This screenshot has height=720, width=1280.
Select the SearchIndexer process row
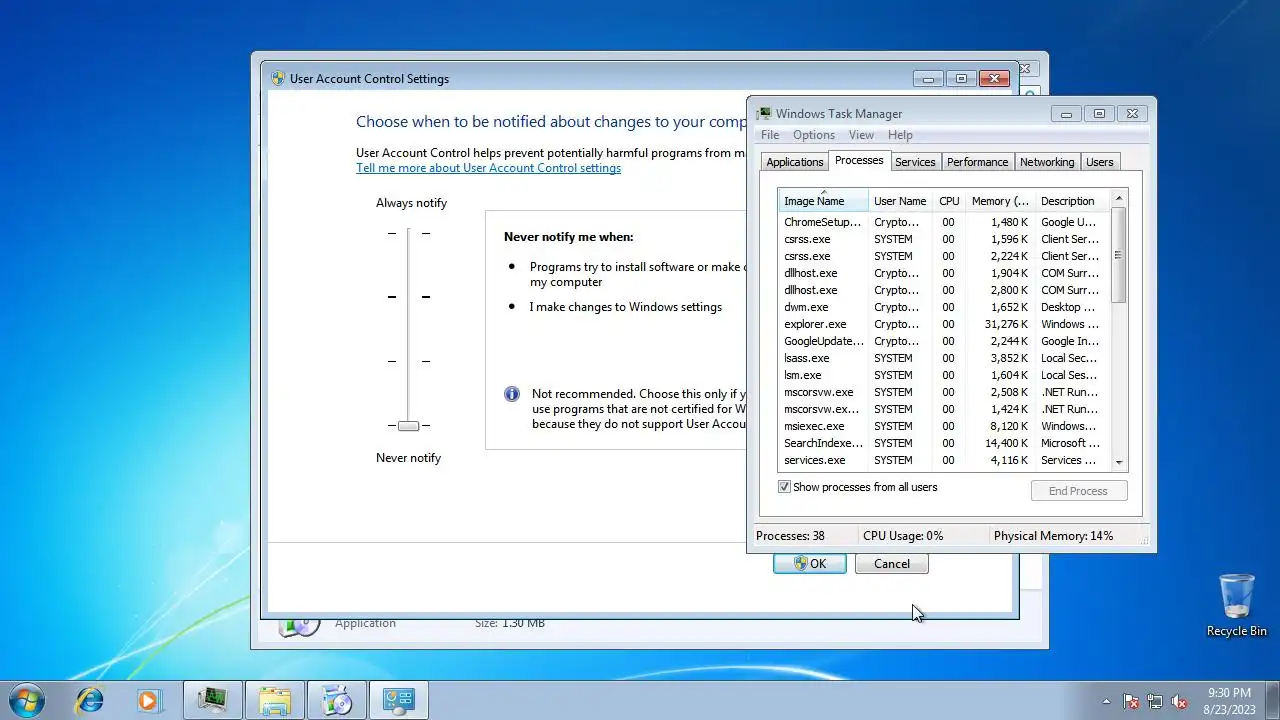(x=944, y=443)
